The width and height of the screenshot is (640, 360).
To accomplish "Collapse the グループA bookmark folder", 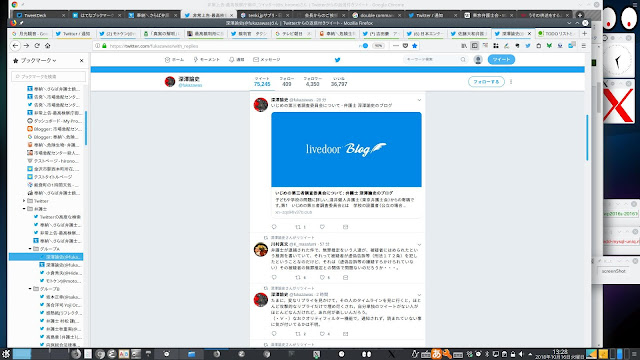I will (x=30, y=249).
